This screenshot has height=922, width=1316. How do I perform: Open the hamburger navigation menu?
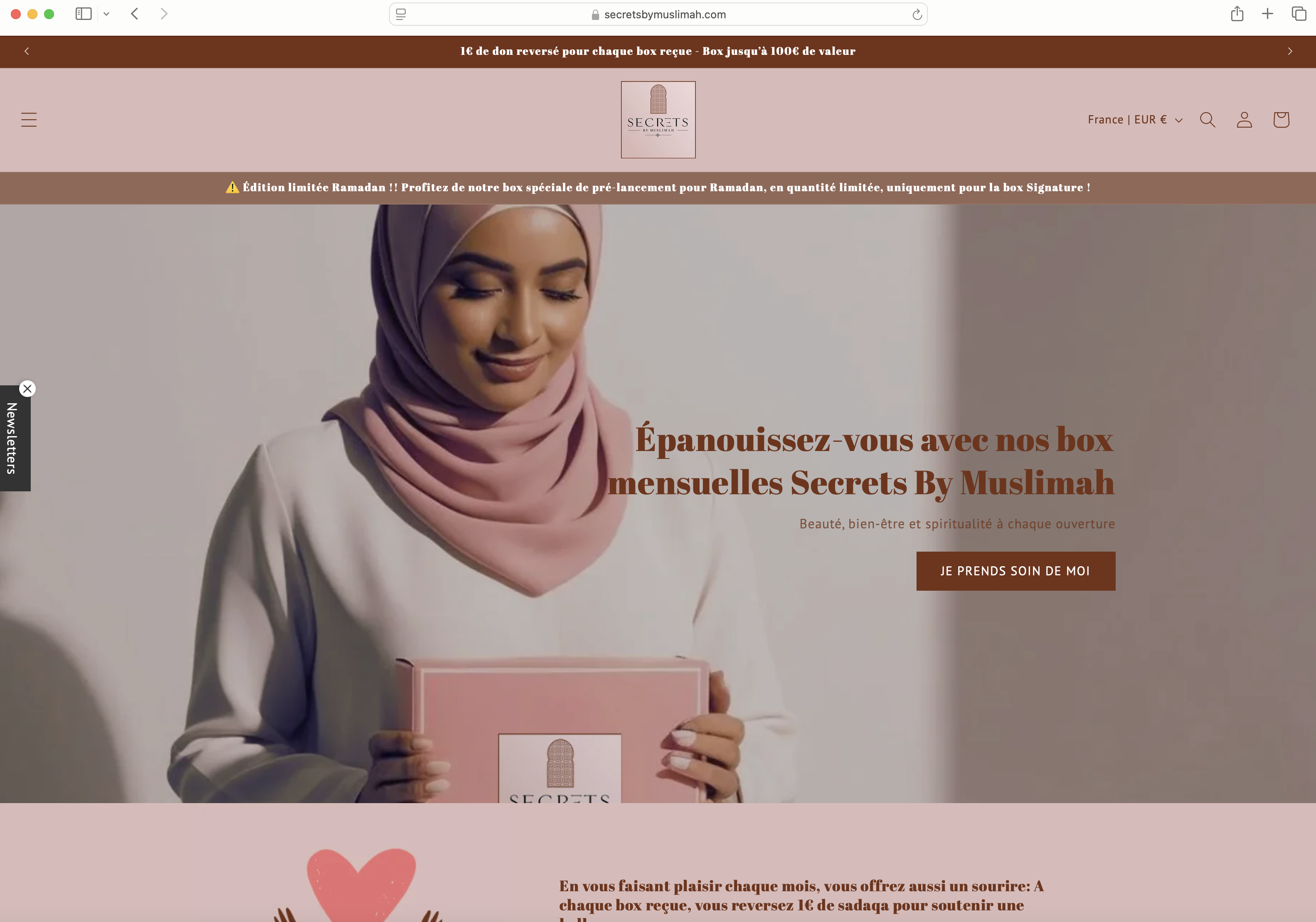pos(29,120)
